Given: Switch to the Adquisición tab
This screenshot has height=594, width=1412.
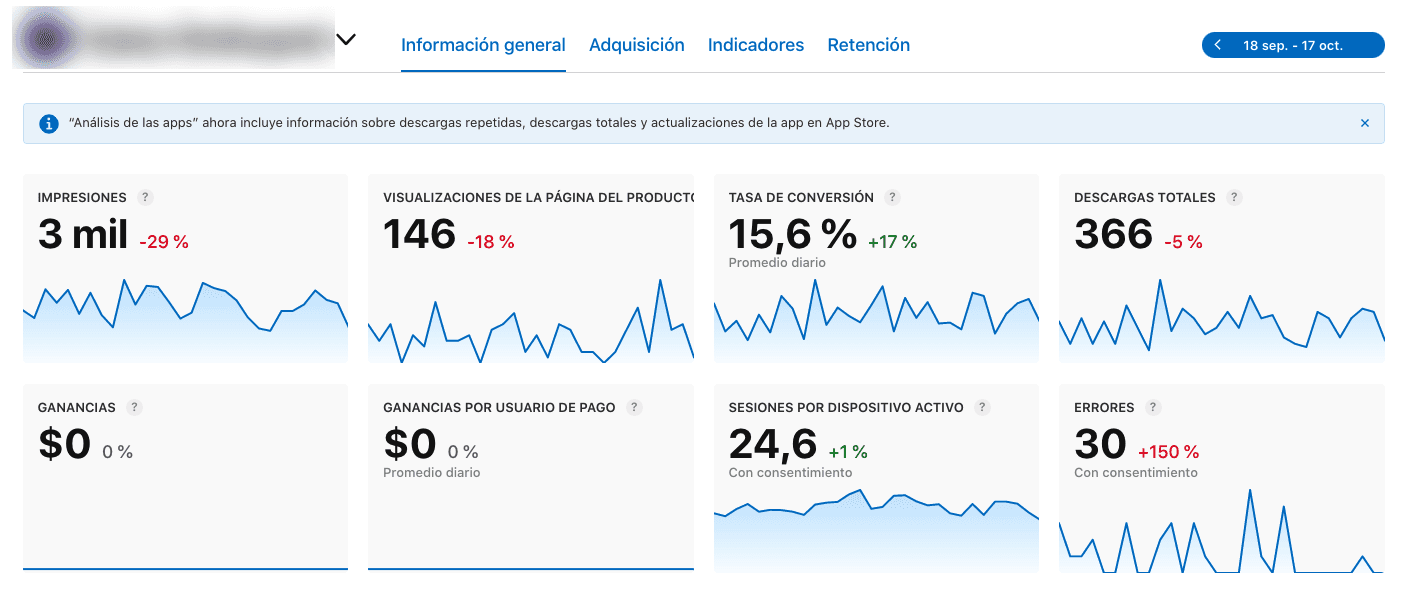Looking at the screenshot, I should click(637, 45).
